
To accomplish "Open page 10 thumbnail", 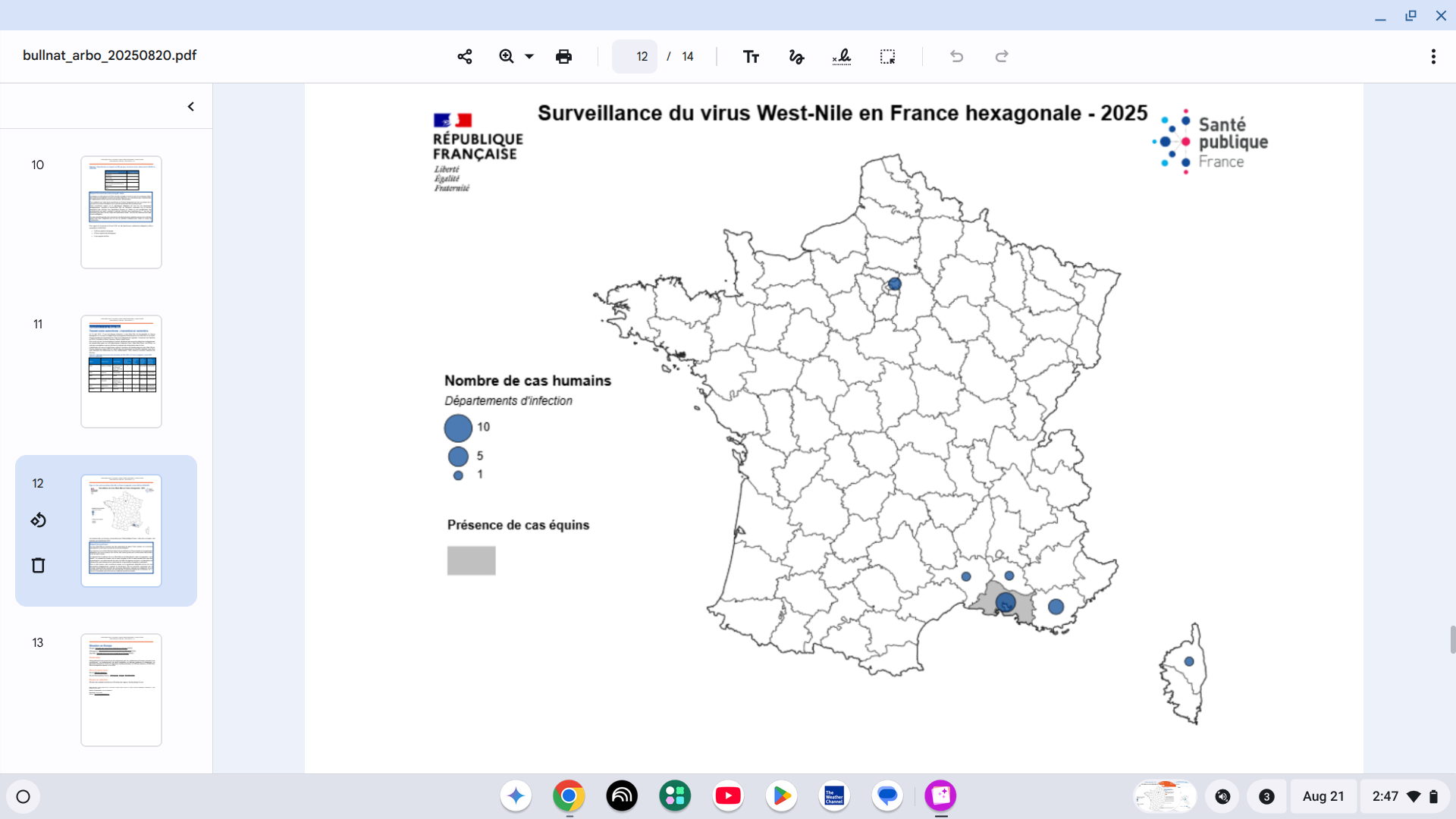I will [x=121, y=212].
